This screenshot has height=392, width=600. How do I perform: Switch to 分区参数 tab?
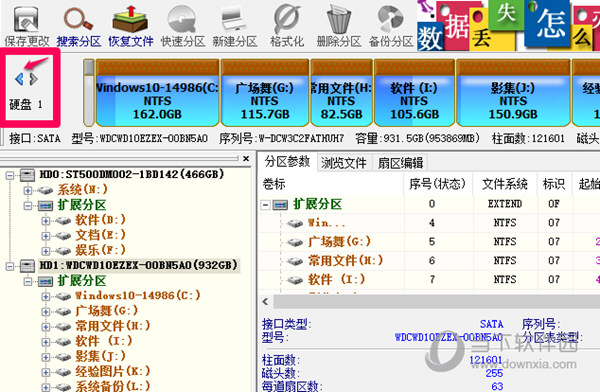click(287, 162)
